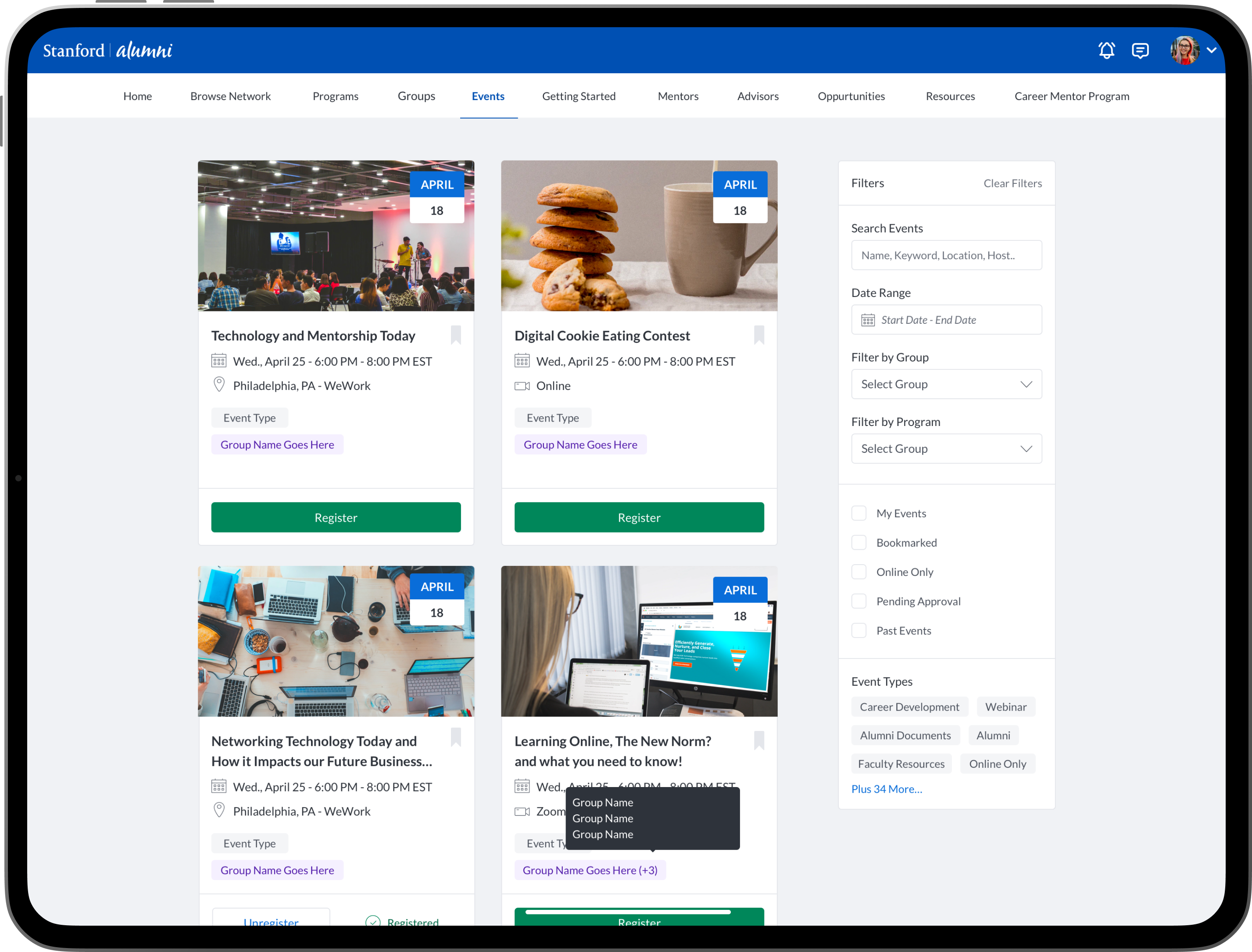Enable the My Events checkbox
1252x952 pixels.
click(859, 513)
